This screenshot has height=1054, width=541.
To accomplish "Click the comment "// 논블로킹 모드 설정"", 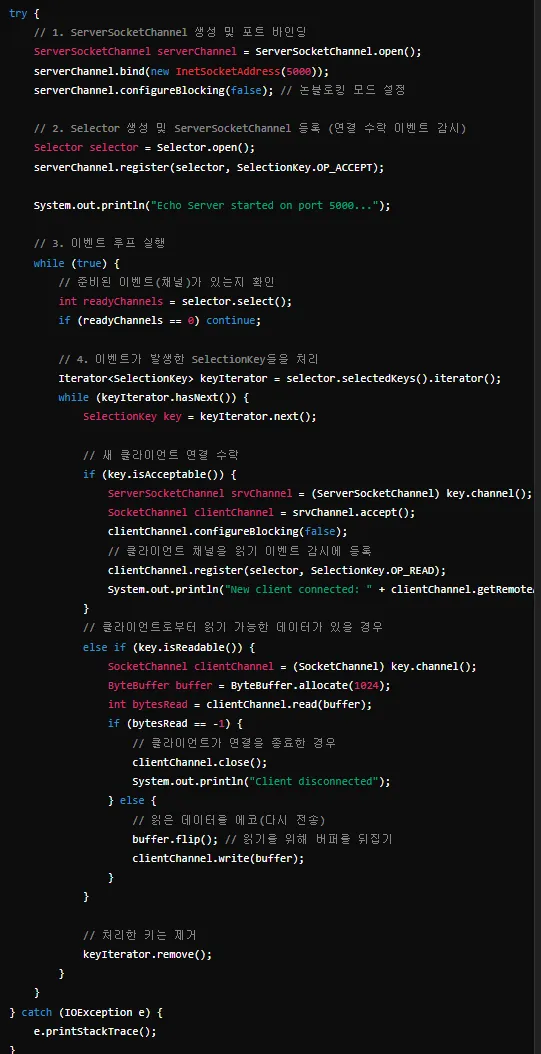I will point(343,90).
